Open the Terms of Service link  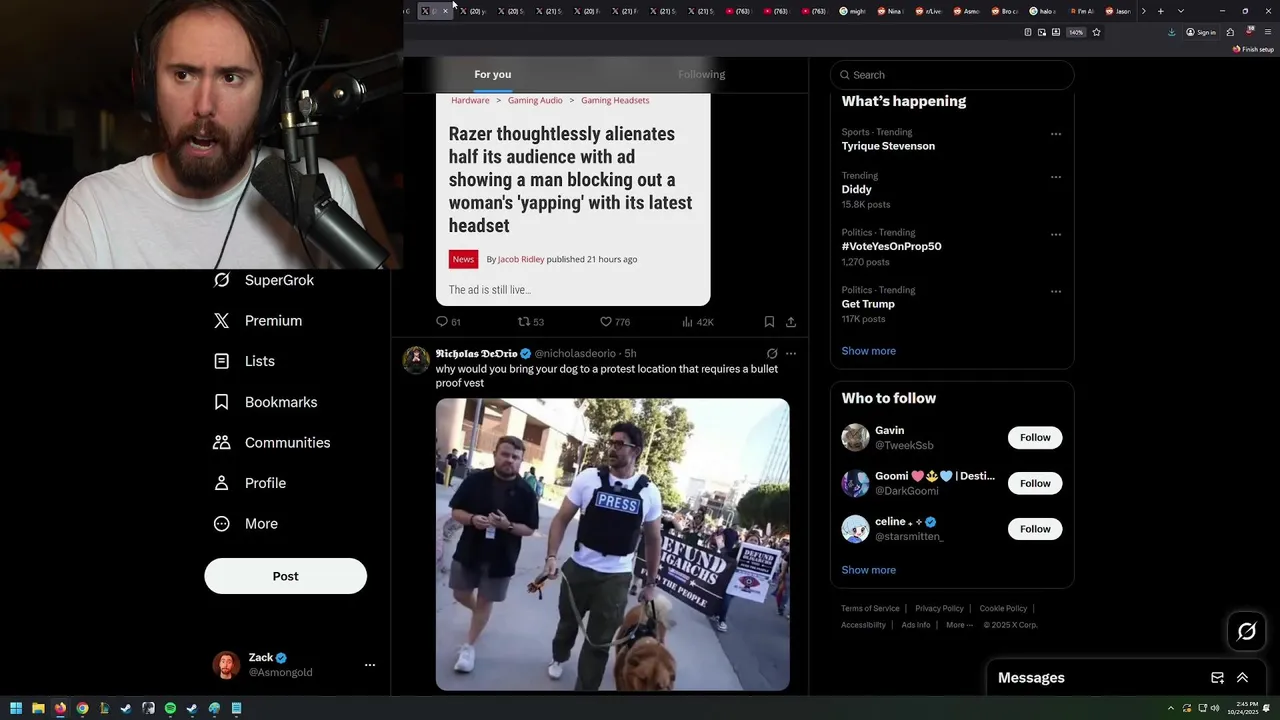870,608
